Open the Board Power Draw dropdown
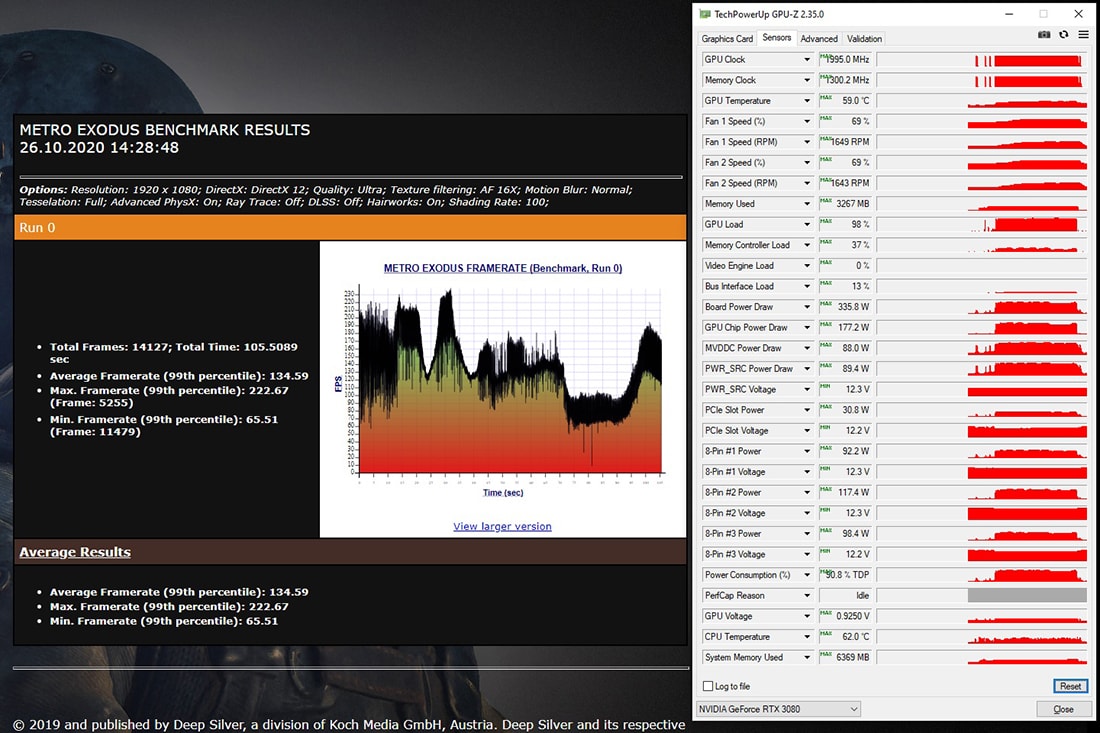The height and width of the screenshot is (733, 1100). tap(807, 307)
